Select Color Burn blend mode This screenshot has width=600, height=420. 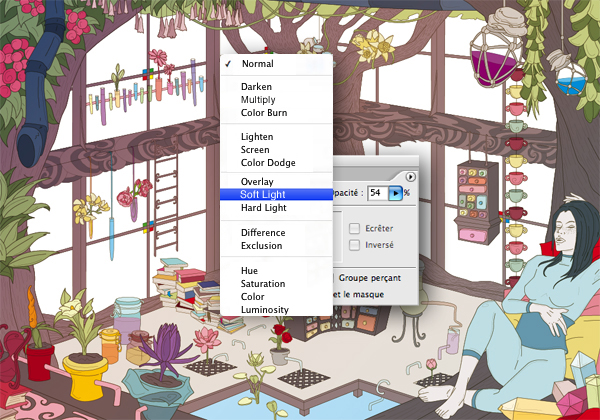[276, 113]
